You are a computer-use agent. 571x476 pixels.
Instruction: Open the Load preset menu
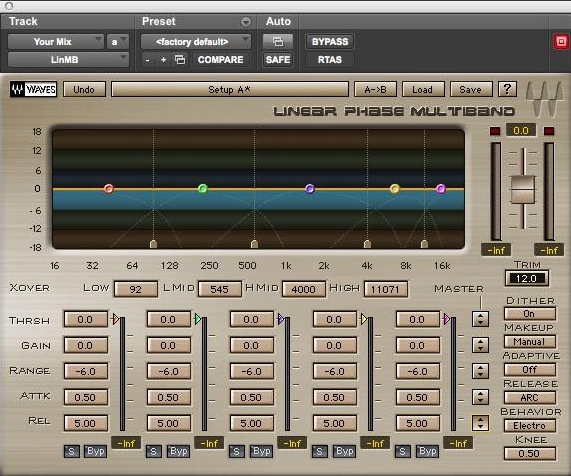423,89
